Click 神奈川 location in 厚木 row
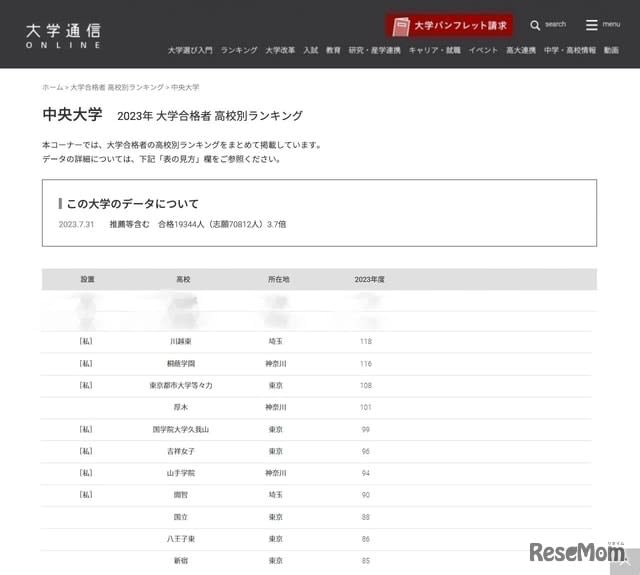The width and height of the screenshot is (640, 575). [276, 407]
